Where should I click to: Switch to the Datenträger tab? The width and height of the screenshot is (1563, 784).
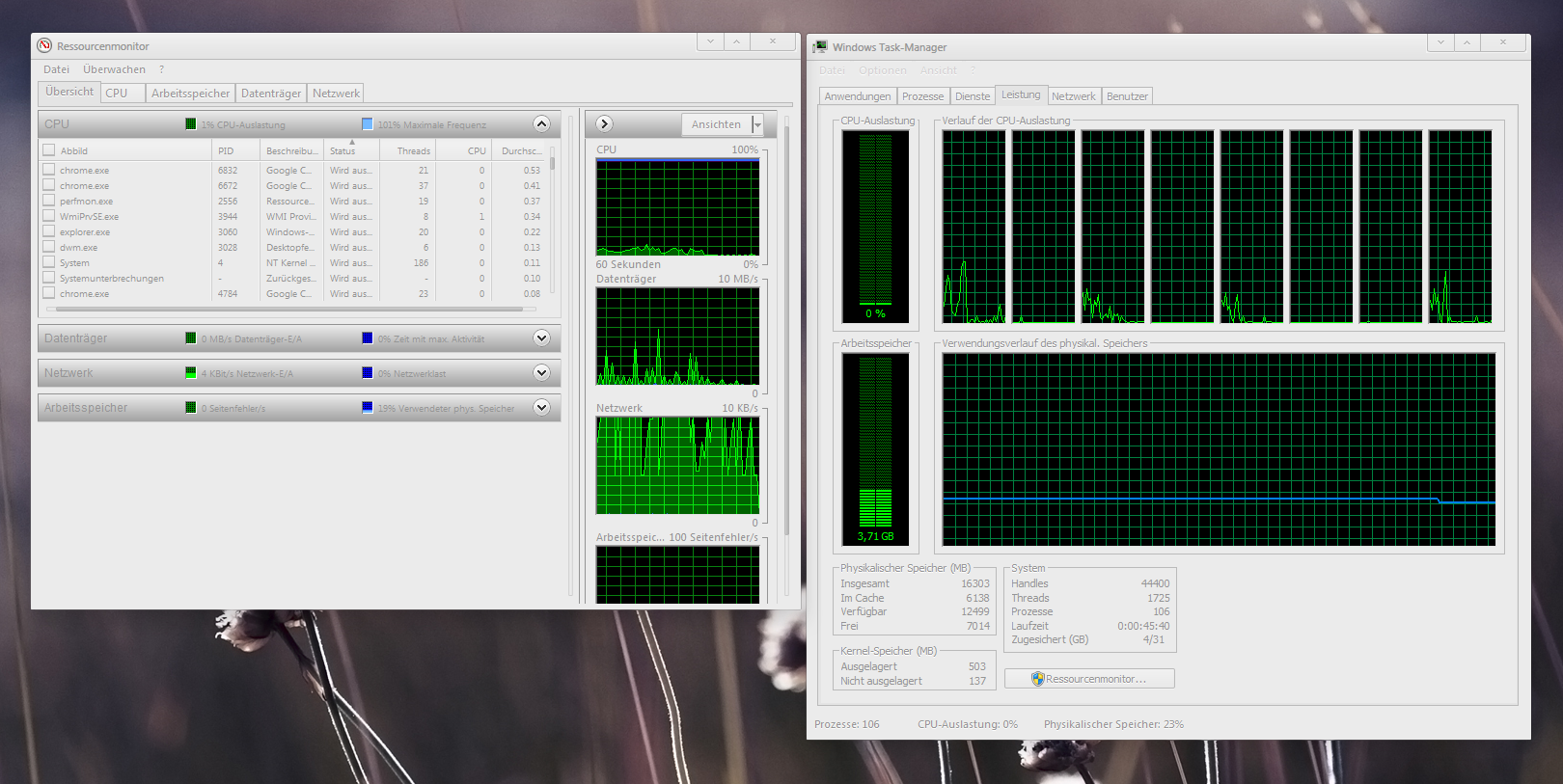[x=271, y=94]
